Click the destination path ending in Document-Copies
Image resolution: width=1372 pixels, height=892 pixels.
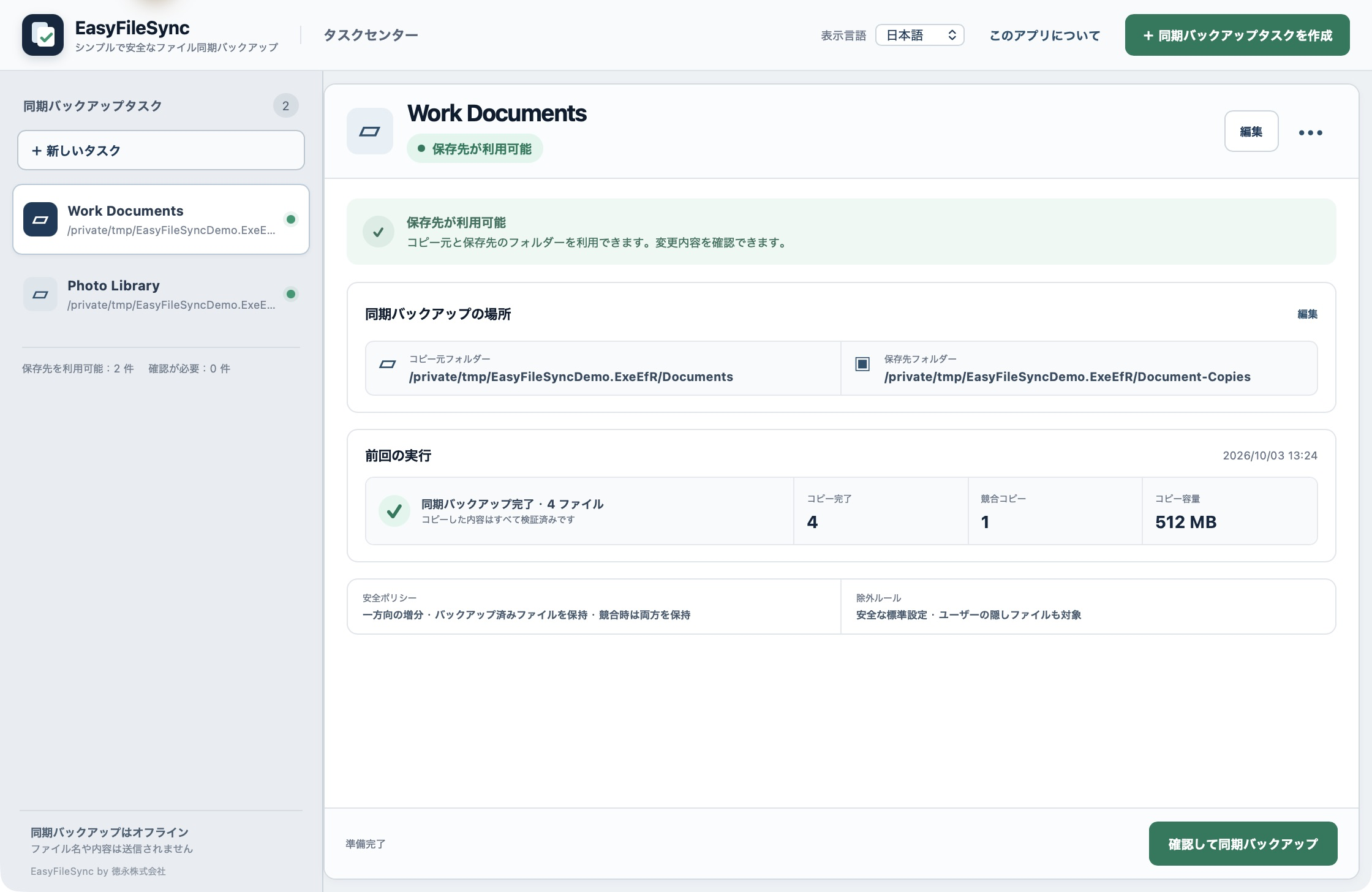click(1067, 377)
